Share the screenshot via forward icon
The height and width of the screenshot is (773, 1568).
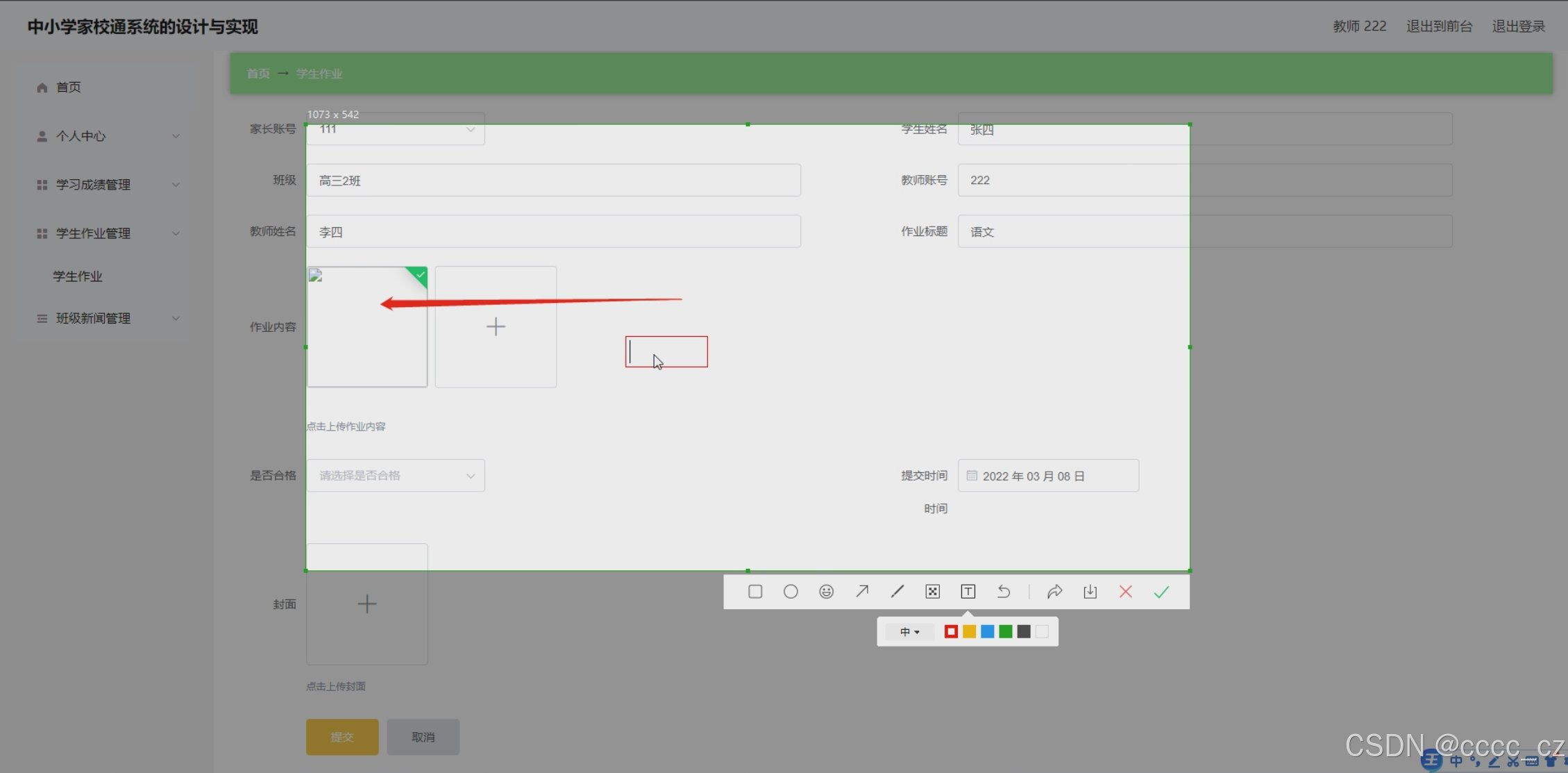click(1054, 592)
